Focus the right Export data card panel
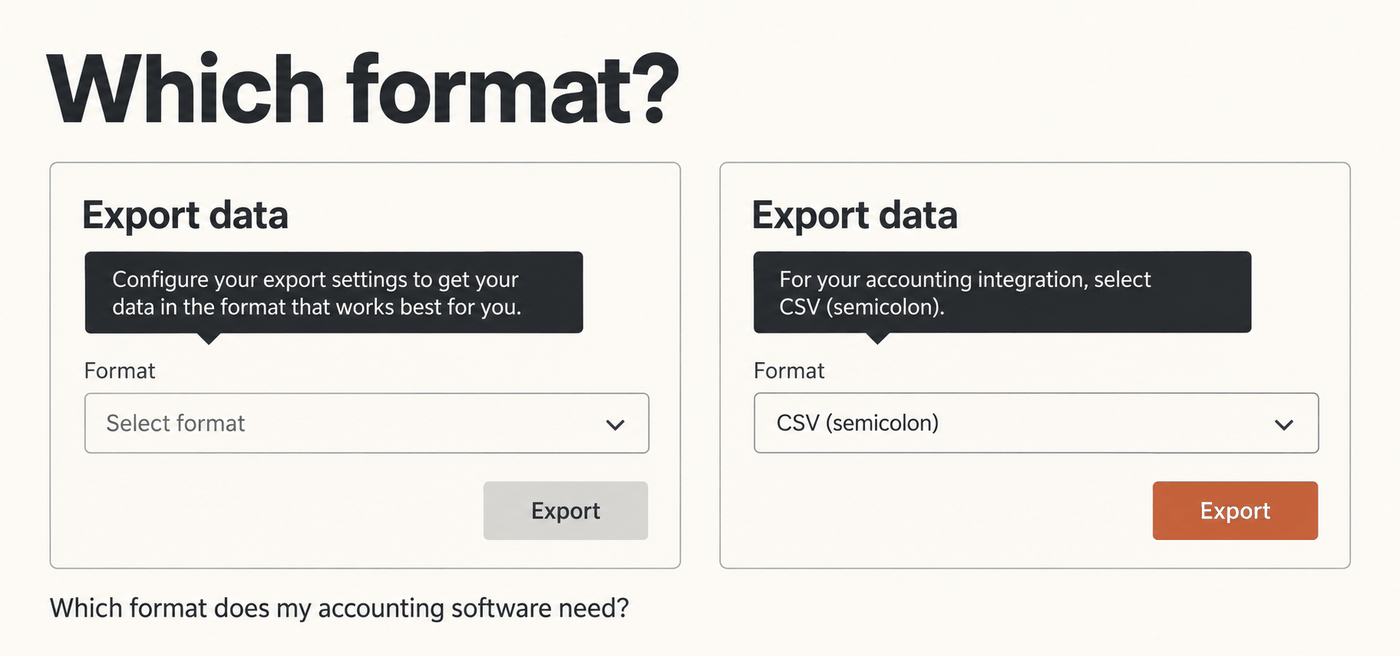 1035,366
